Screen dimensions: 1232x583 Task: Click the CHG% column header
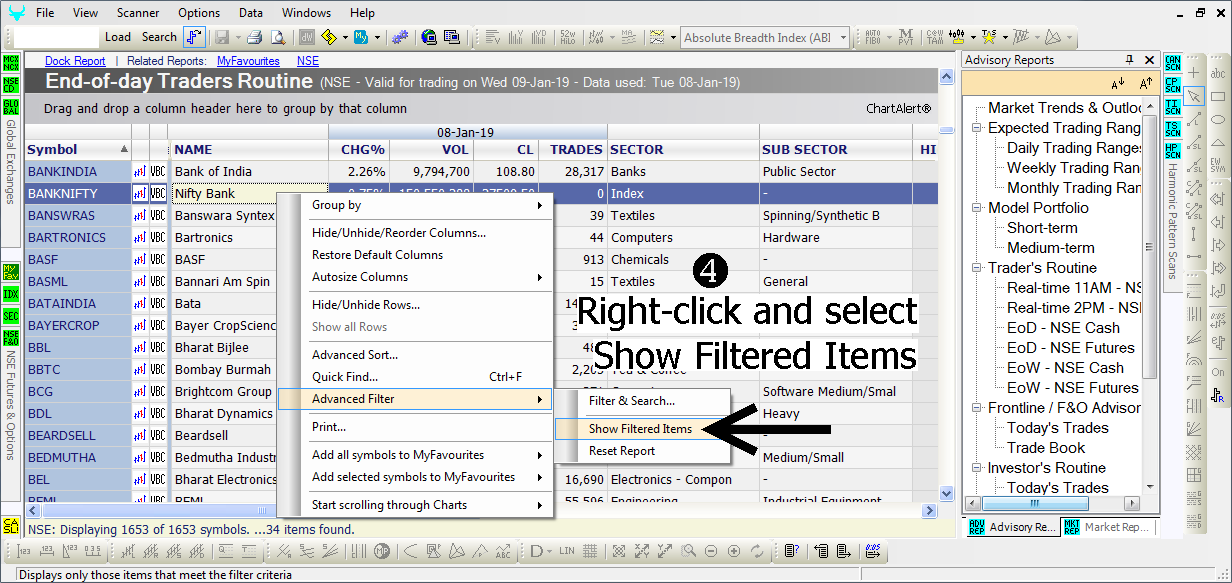coord(359,150)
